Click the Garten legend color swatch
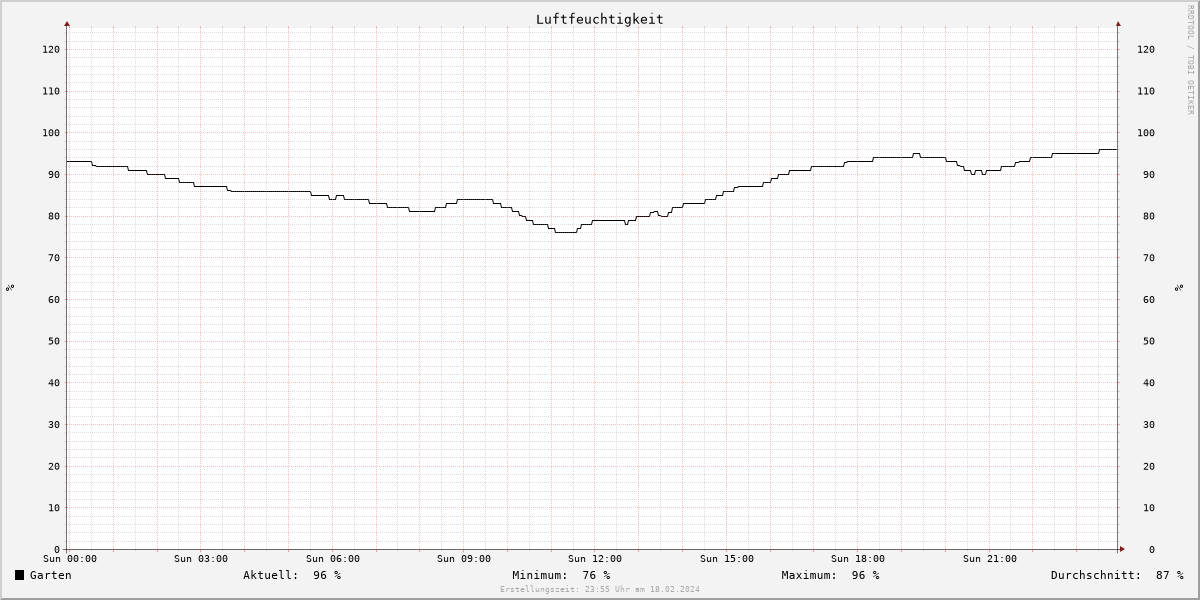Screen dimensions: 1200x600 coord(19,575)
